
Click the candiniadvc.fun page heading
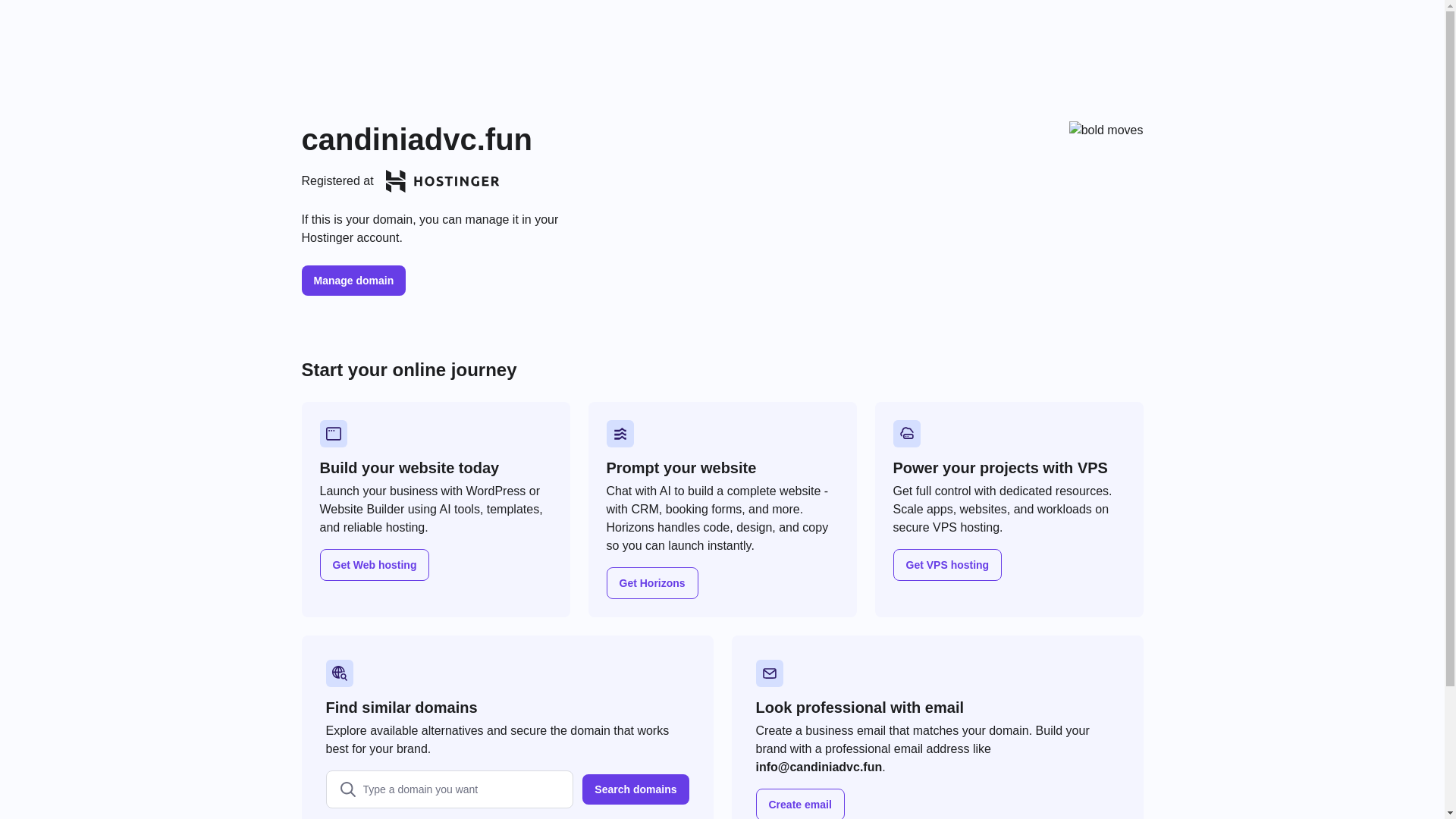(416, 140)
